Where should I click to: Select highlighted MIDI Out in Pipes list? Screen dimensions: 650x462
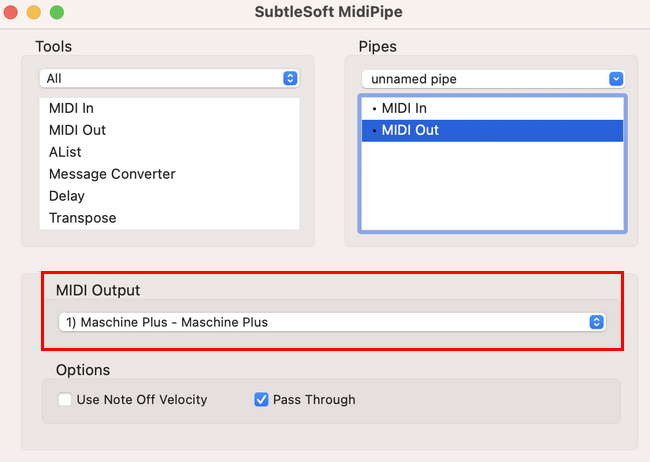492,131
